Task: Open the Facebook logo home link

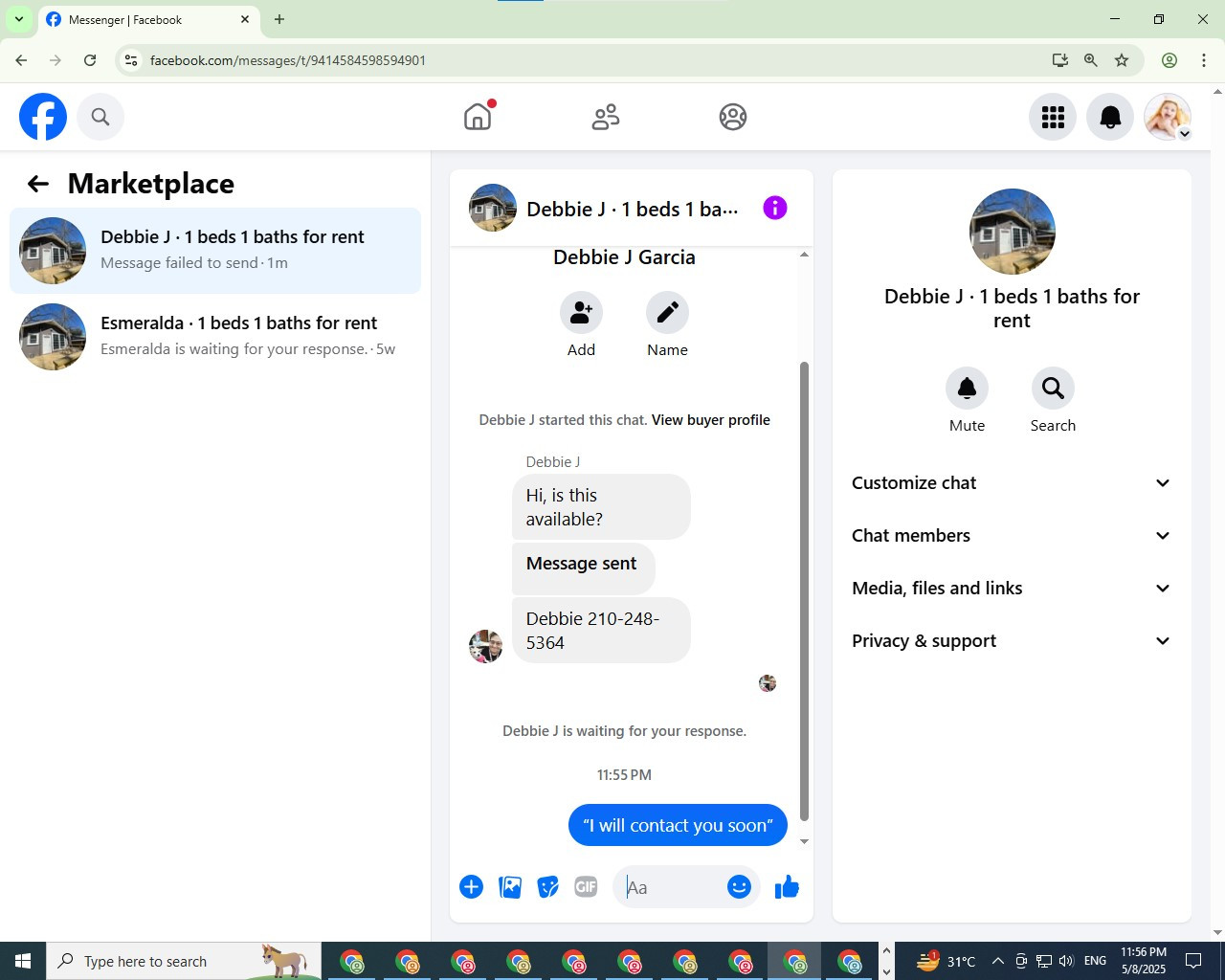Action: 43,117
